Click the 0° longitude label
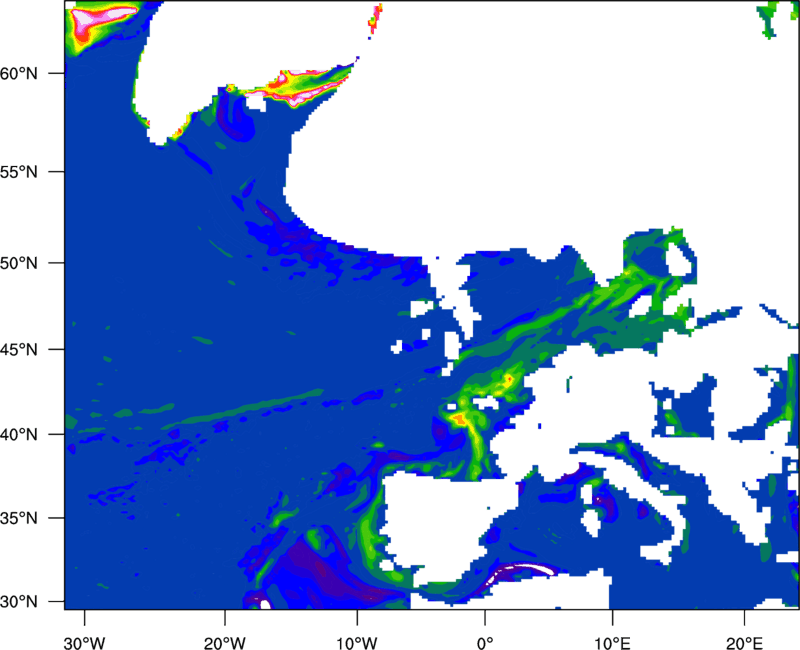Viewport: 800px width, 650px height. [485, 643]
